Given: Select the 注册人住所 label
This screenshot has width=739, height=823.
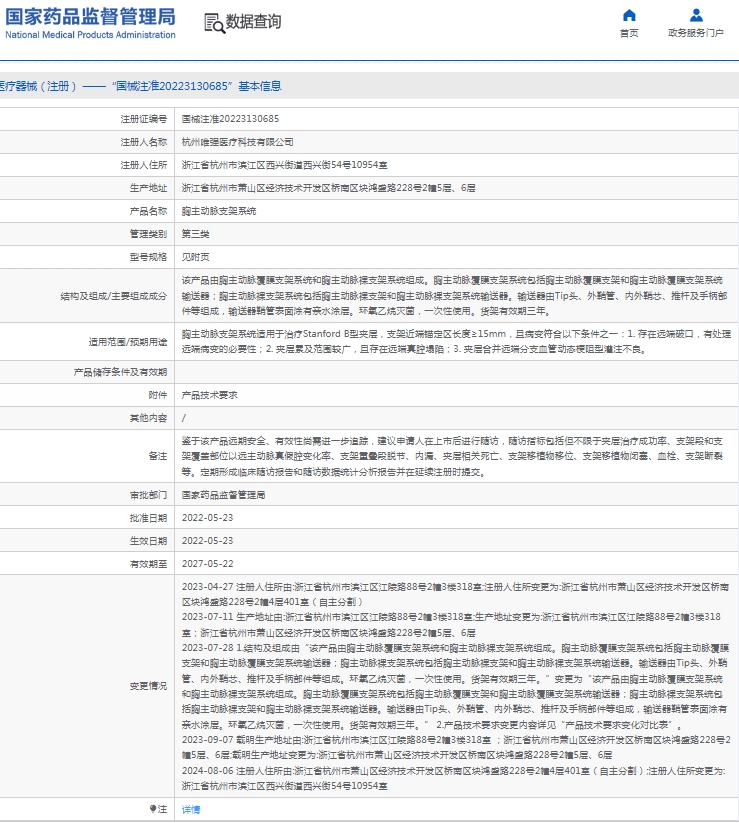Looking at the screenshot, I should click(x=144, y=165).
